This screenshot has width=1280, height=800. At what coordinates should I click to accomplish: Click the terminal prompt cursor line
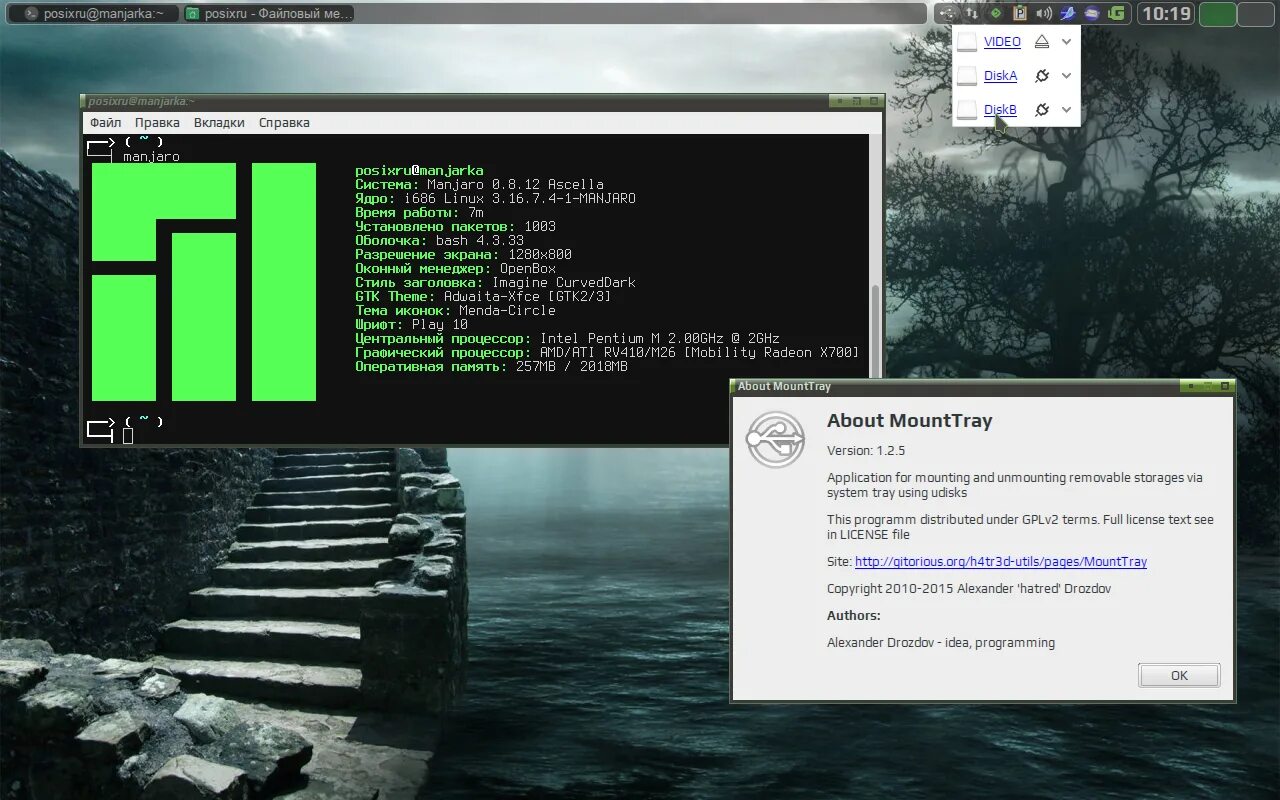128,435
